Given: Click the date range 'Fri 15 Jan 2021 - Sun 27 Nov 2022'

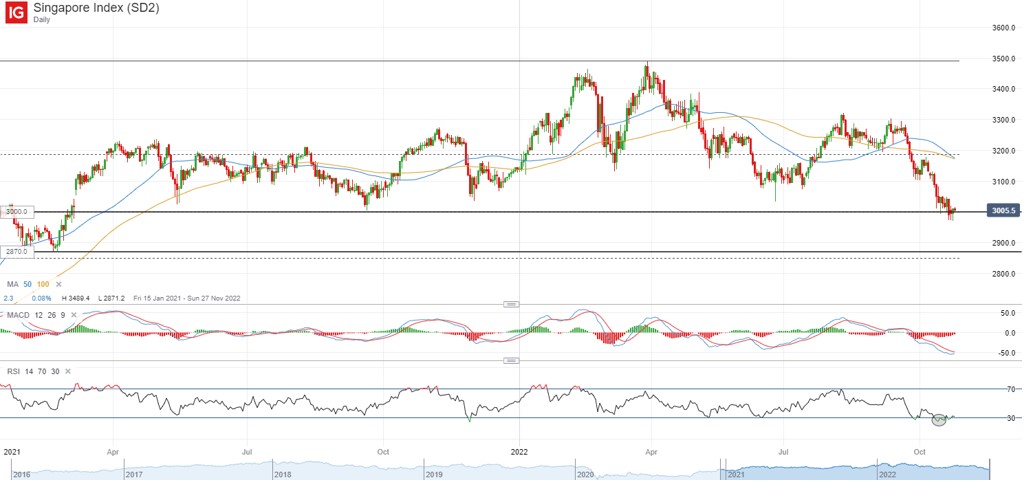Looking at the screenshot, I should [x=186, y=298].
